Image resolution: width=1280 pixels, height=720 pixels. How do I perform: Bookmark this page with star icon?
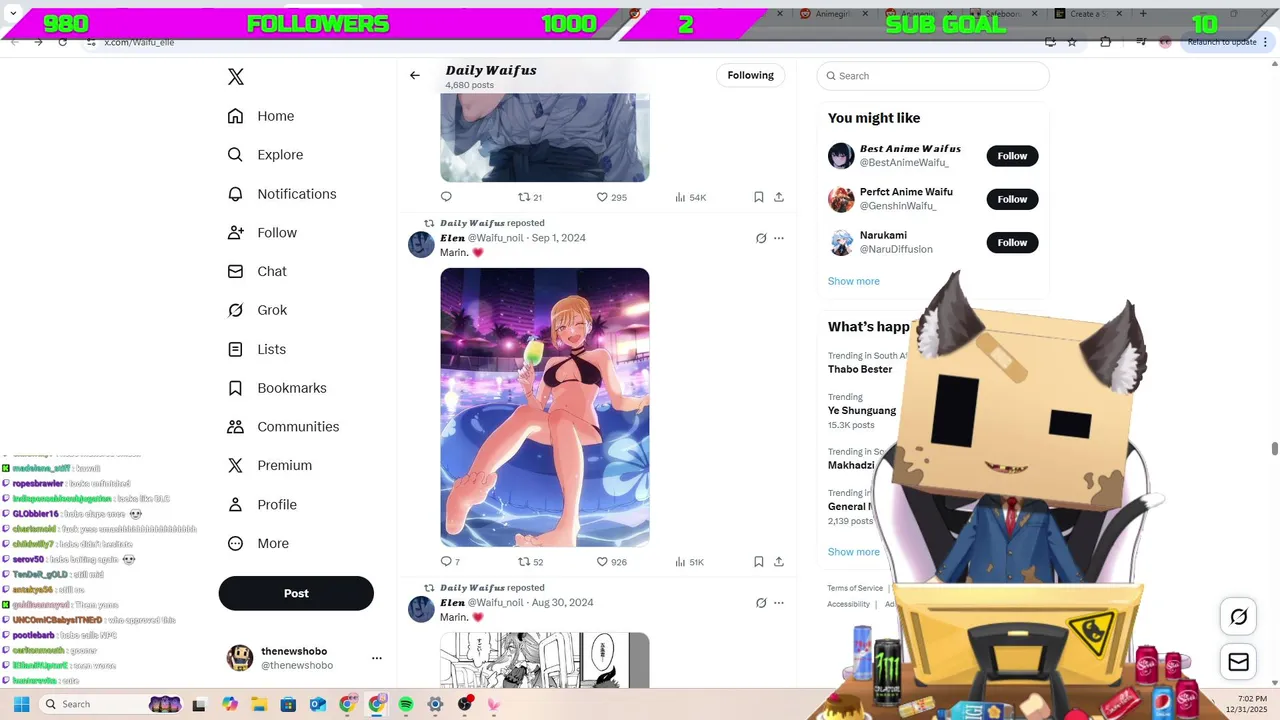(1072, 42)
